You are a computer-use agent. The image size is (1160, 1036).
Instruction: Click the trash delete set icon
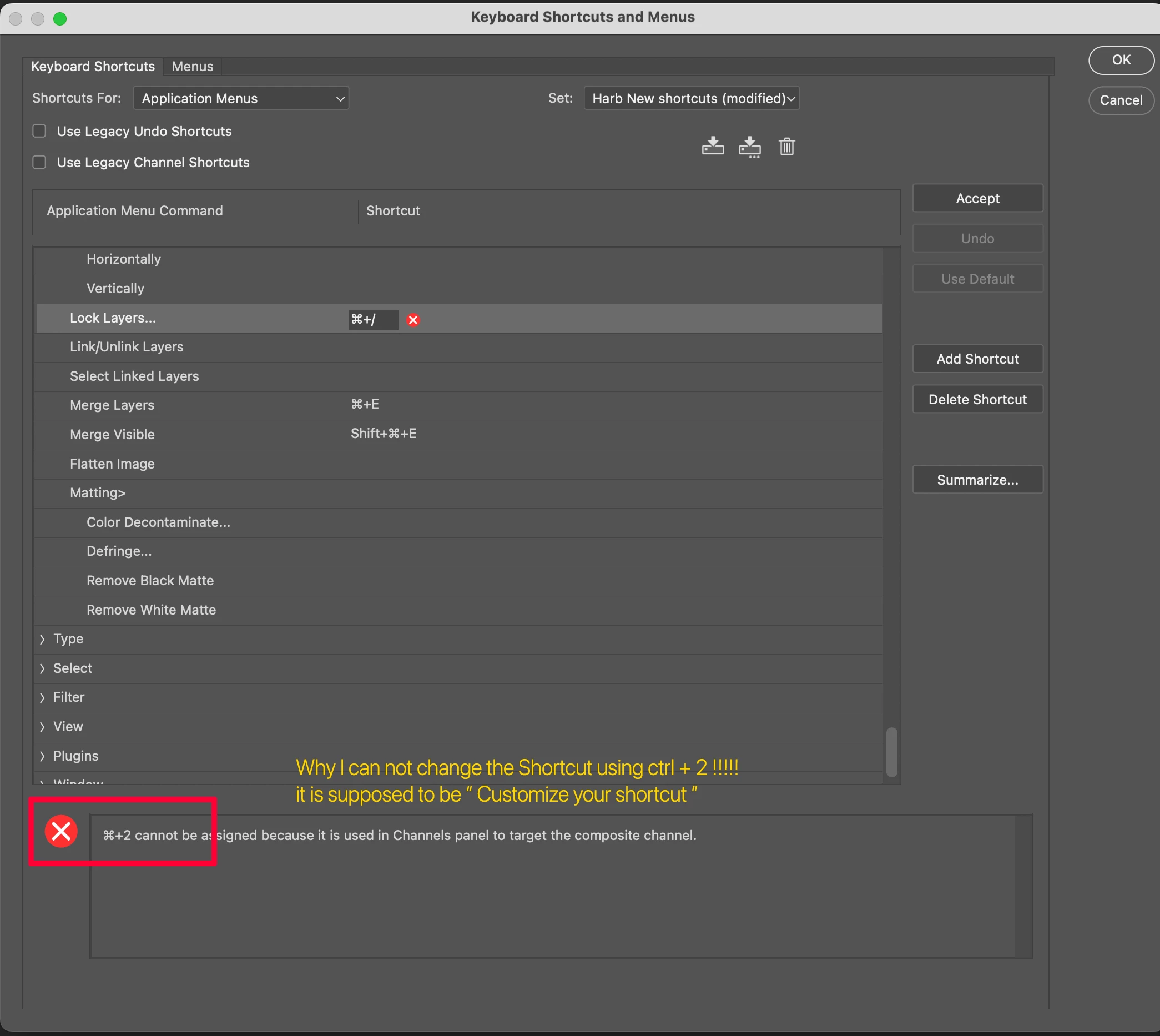coord(786,146)
